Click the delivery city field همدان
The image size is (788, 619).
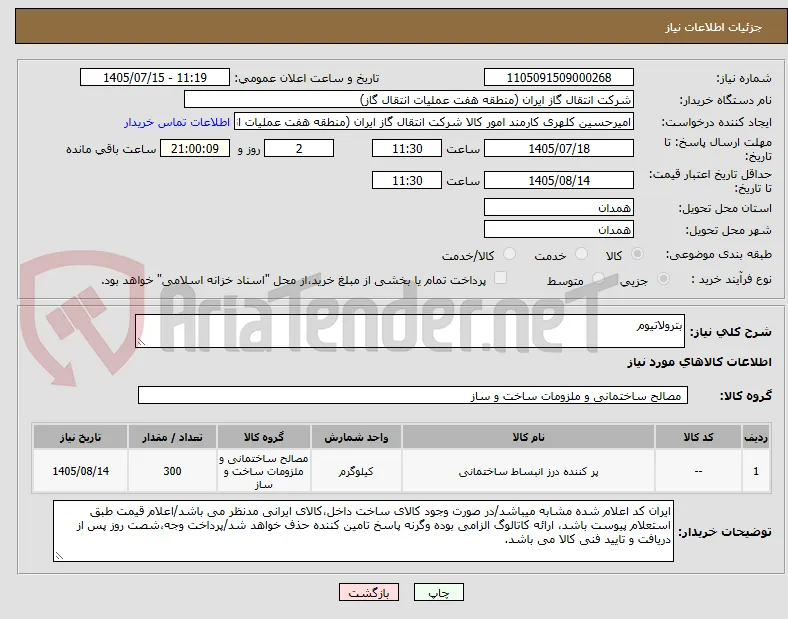[x=559, y=229]
